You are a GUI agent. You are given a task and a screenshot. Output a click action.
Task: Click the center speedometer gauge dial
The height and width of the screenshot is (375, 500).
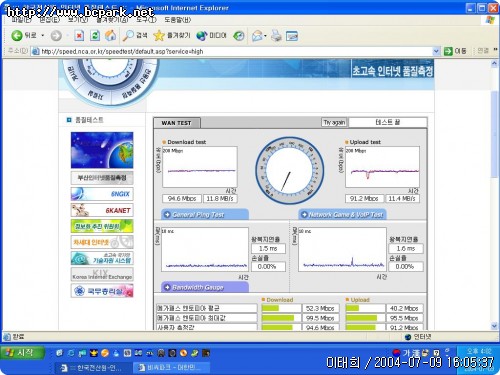[x=289, y=171]
